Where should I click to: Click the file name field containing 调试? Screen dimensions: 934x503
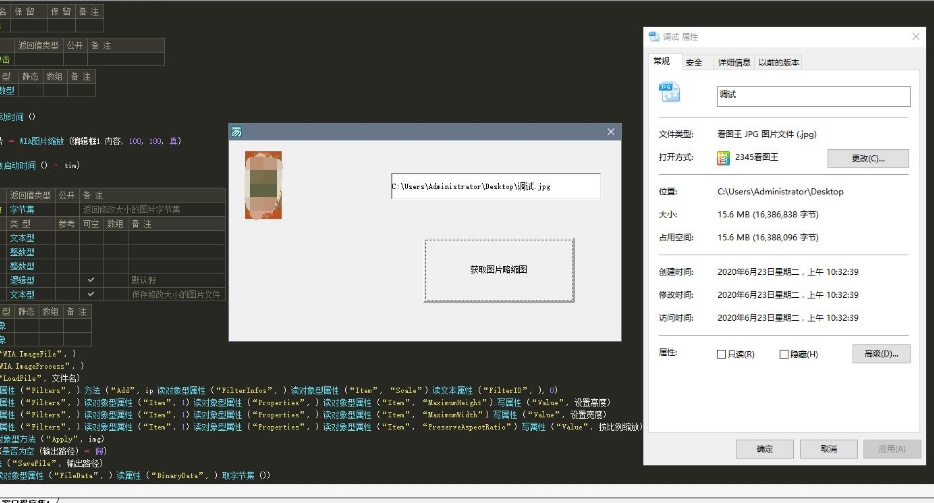coord(813,95)
